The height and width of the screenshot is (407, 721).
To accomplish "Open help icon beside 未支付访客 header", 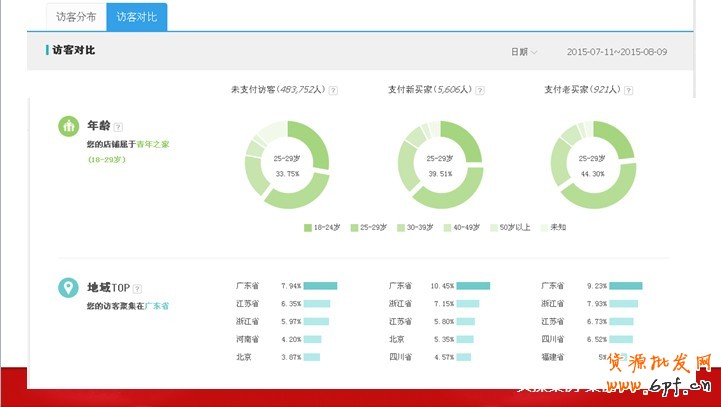I will (333, 90).
